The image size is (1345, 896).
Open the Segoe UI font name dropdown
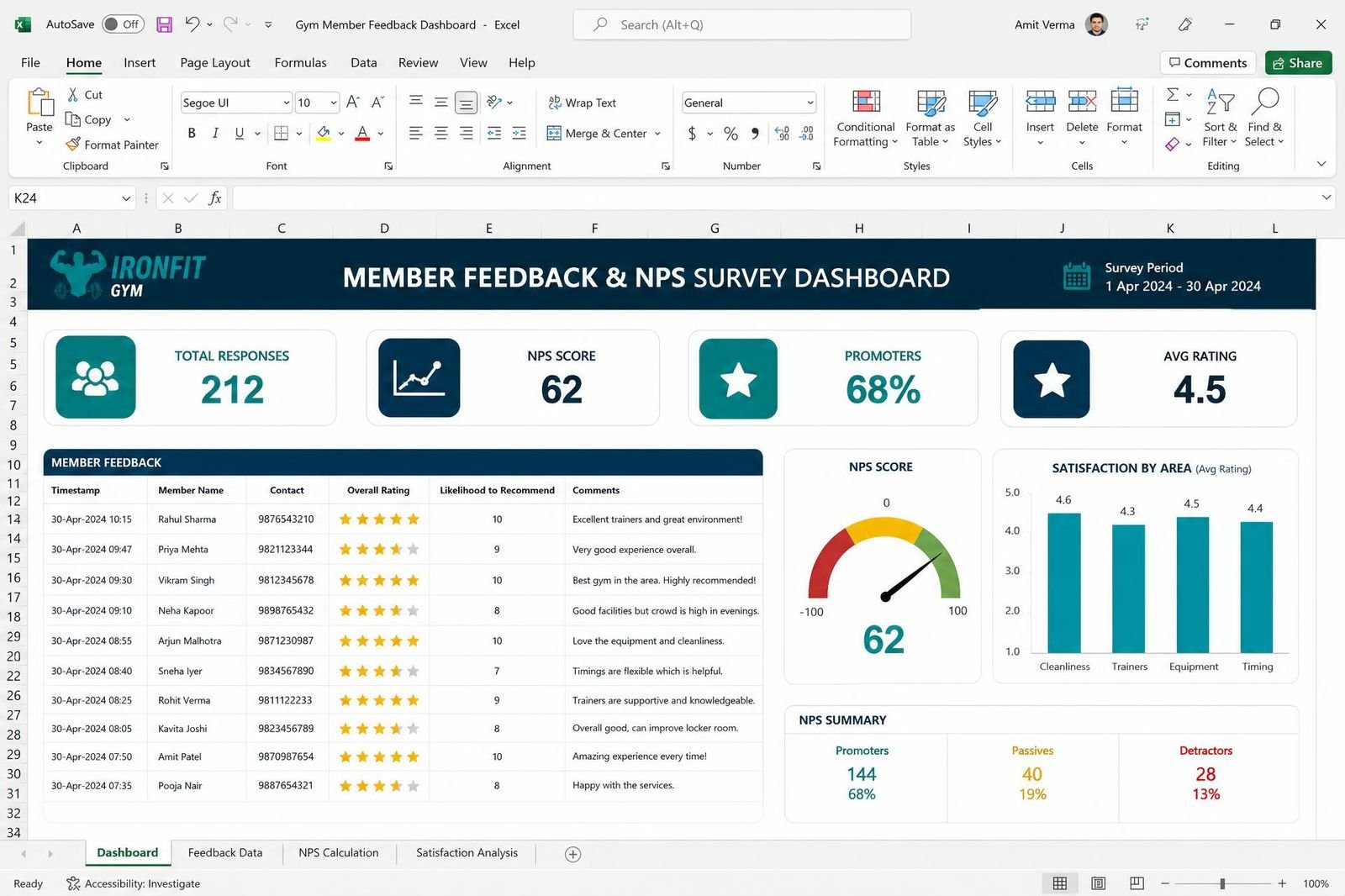[x=286, y=103]
